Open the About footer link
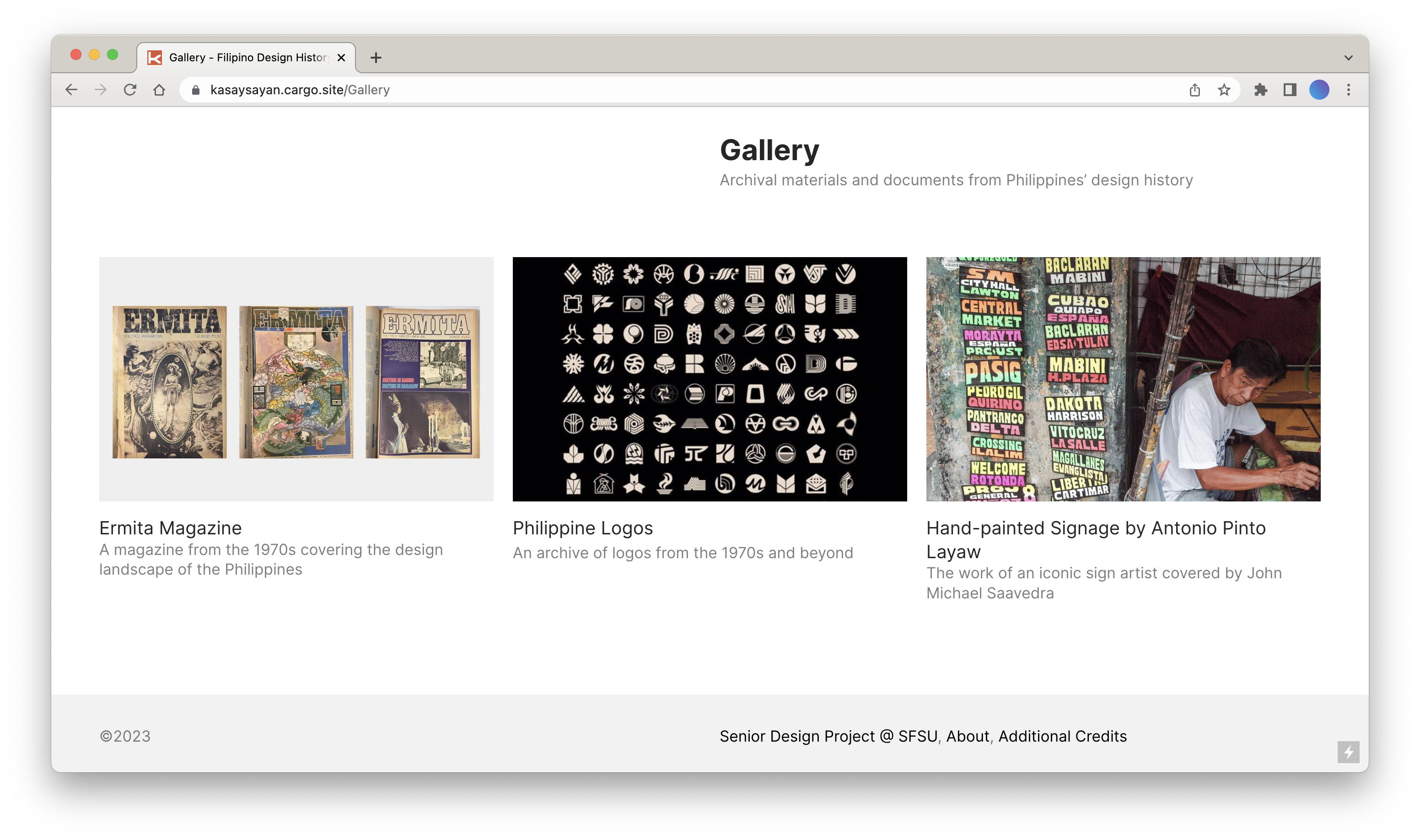Screen dimensions: 1420x840 [x=967, y=736]
